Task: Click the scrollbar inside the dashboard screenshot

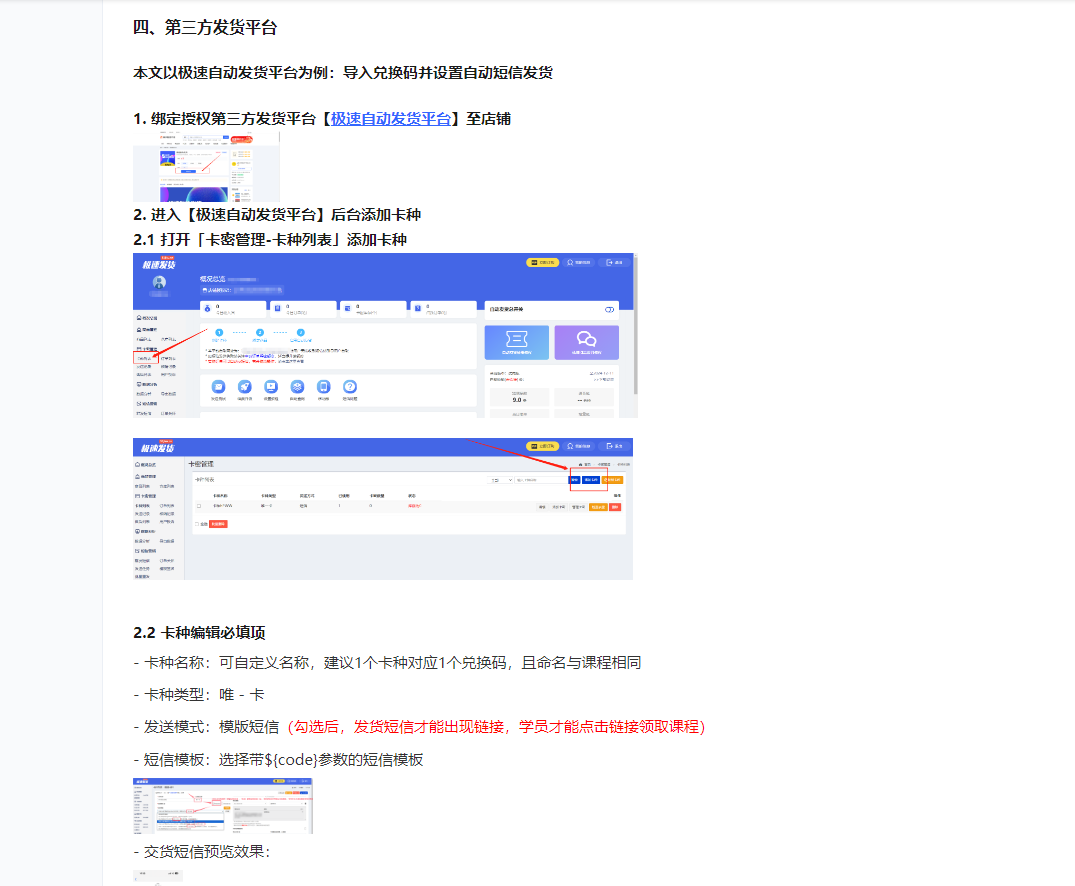Action: tap(636, 326)
